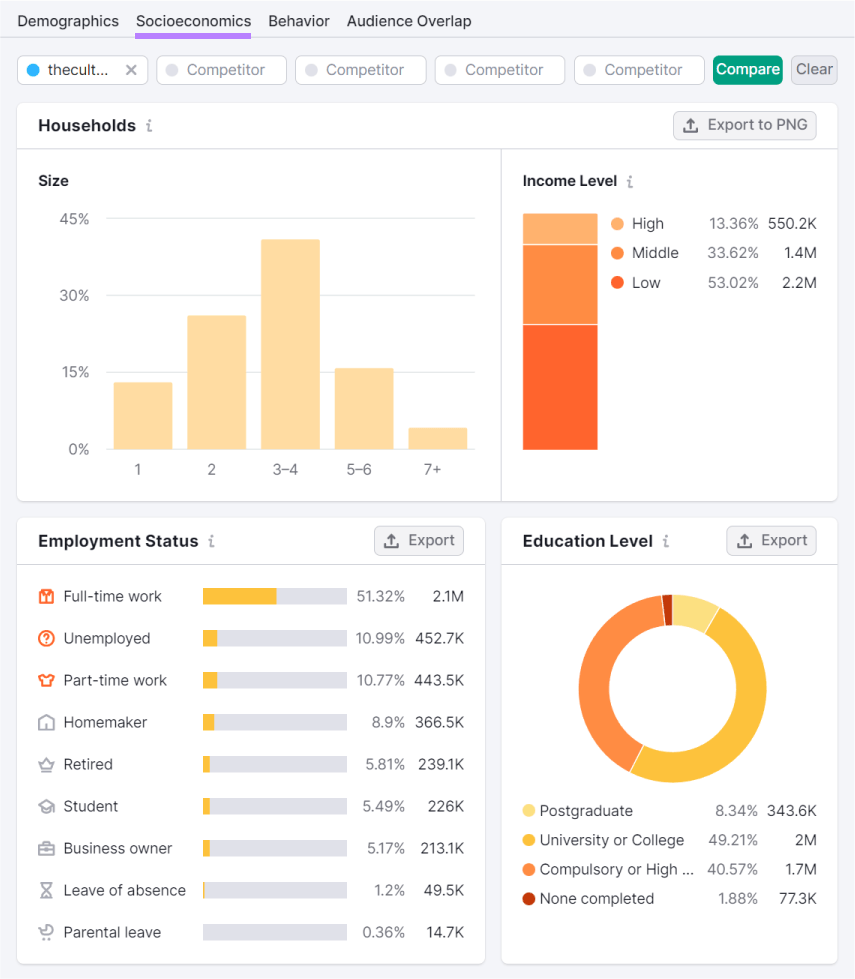Click Export to PNG for Households
The width and height of the screenshot is (855, 979).
(744, 125)
